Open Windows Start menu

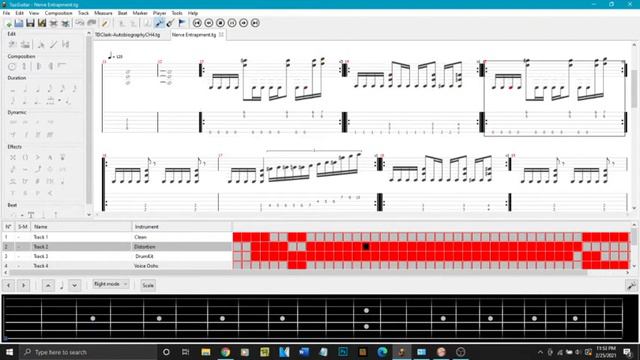tap(9, 352)
